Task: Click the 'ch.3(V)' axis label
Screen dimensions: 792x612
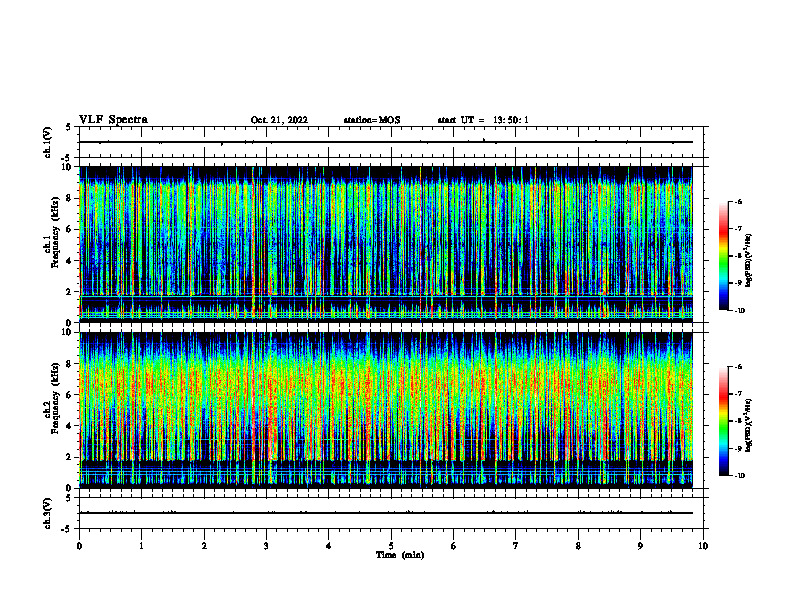Action: click(x=47, y=513)
